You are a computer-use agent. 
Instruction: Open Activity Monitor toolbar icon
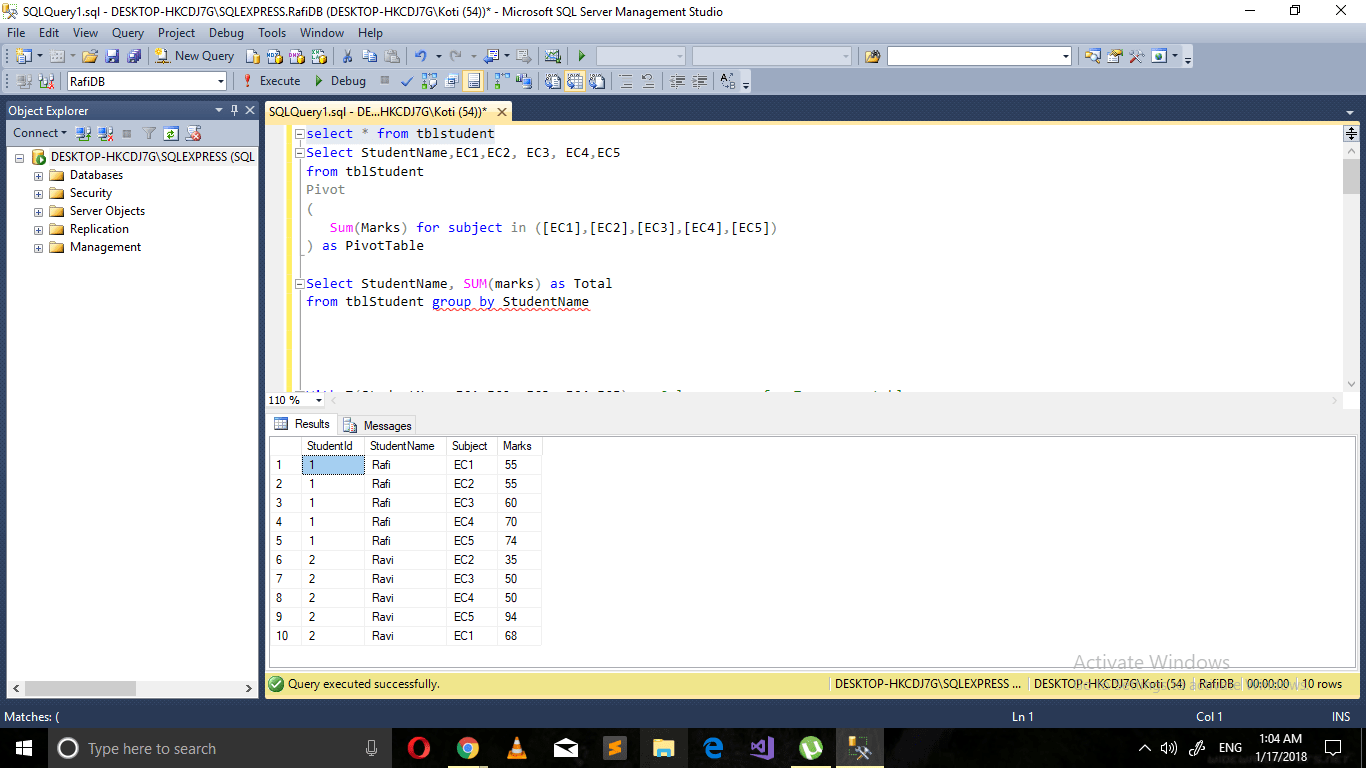click(x=552, y=56)
